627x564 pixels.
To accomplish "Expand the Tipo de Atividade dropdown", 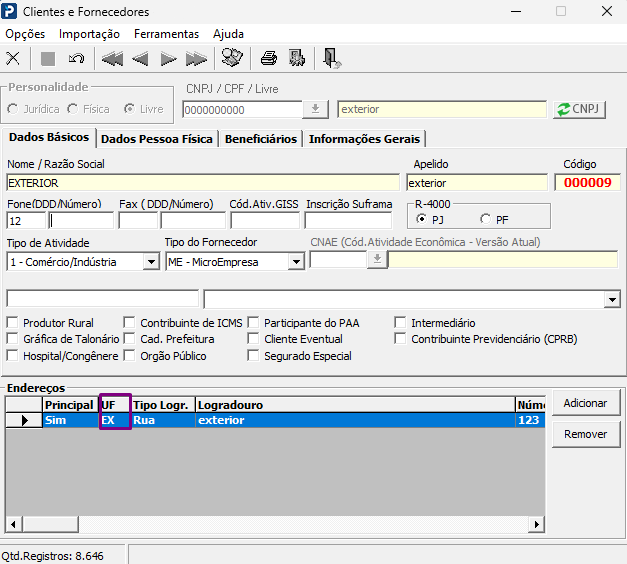I will pos(151,262).
